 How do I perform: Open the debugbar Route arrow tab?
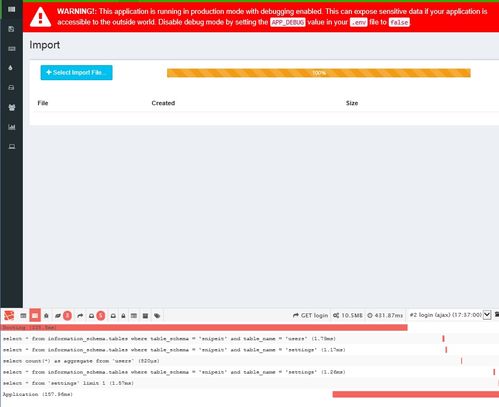pos(80,315)
